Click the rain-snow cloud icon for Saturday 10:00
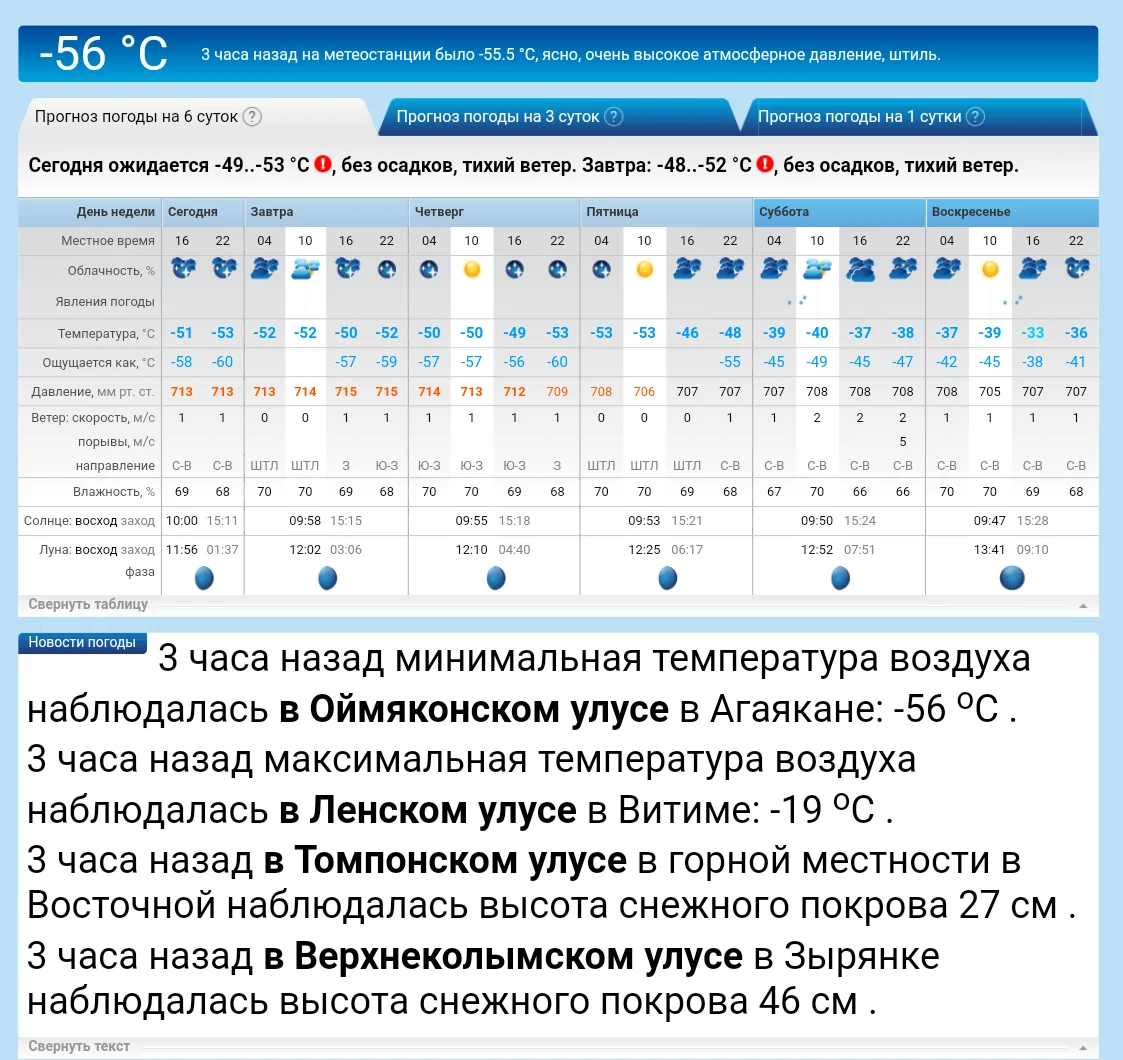 tap(817, 270)
